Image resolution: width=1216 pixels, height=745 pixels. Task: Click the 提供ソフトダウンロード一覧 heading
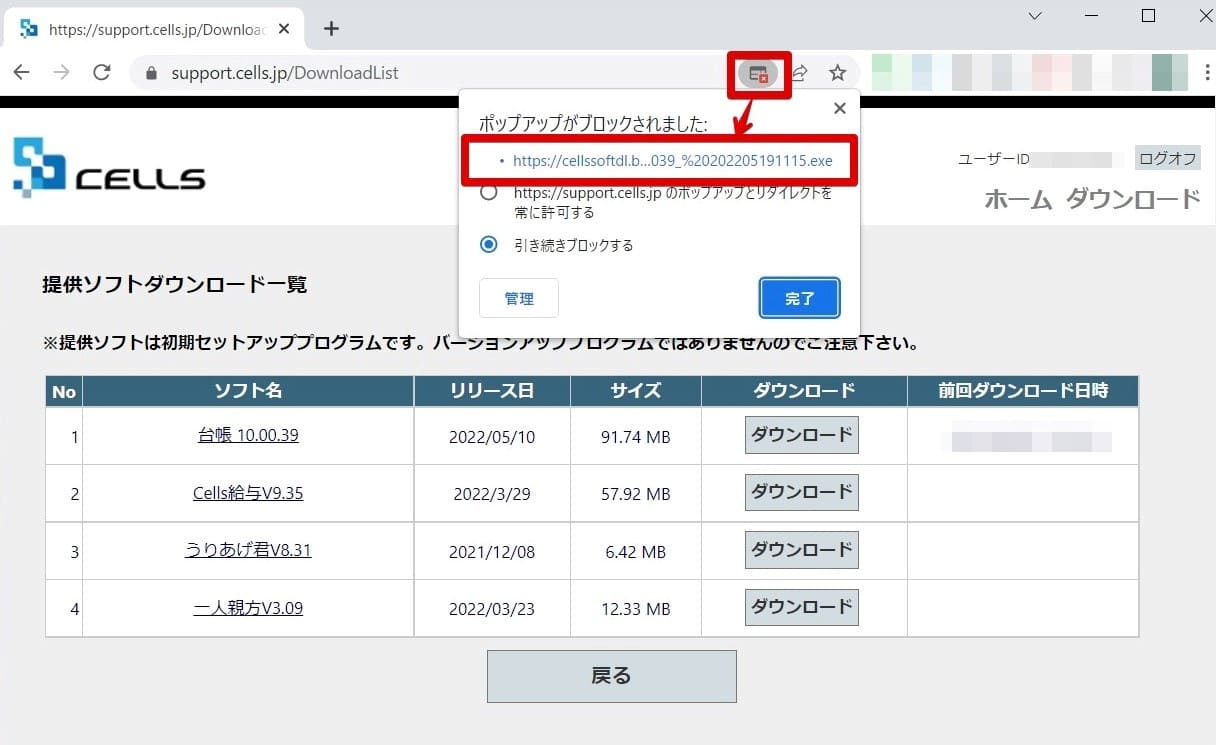pyautogui.click(x=175, y=285)
